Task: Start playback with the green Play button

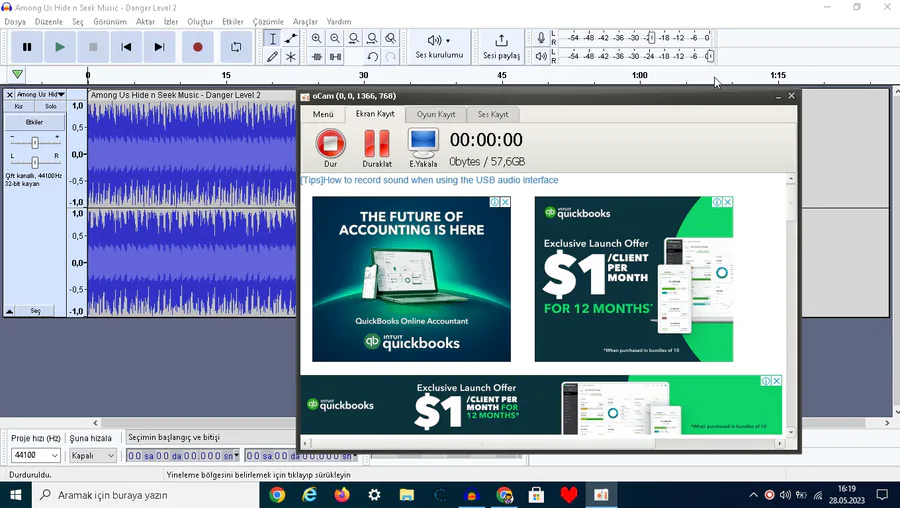Action: pos(60,47)
